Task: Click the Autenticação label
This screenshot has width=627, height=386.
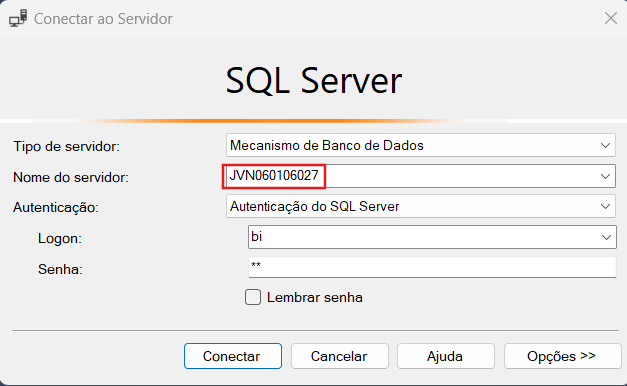Action: point(56,208)
